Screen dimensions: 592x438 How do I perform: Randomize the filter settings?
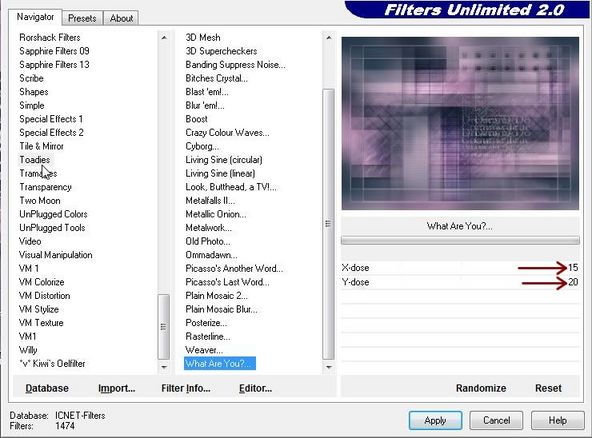481,388
